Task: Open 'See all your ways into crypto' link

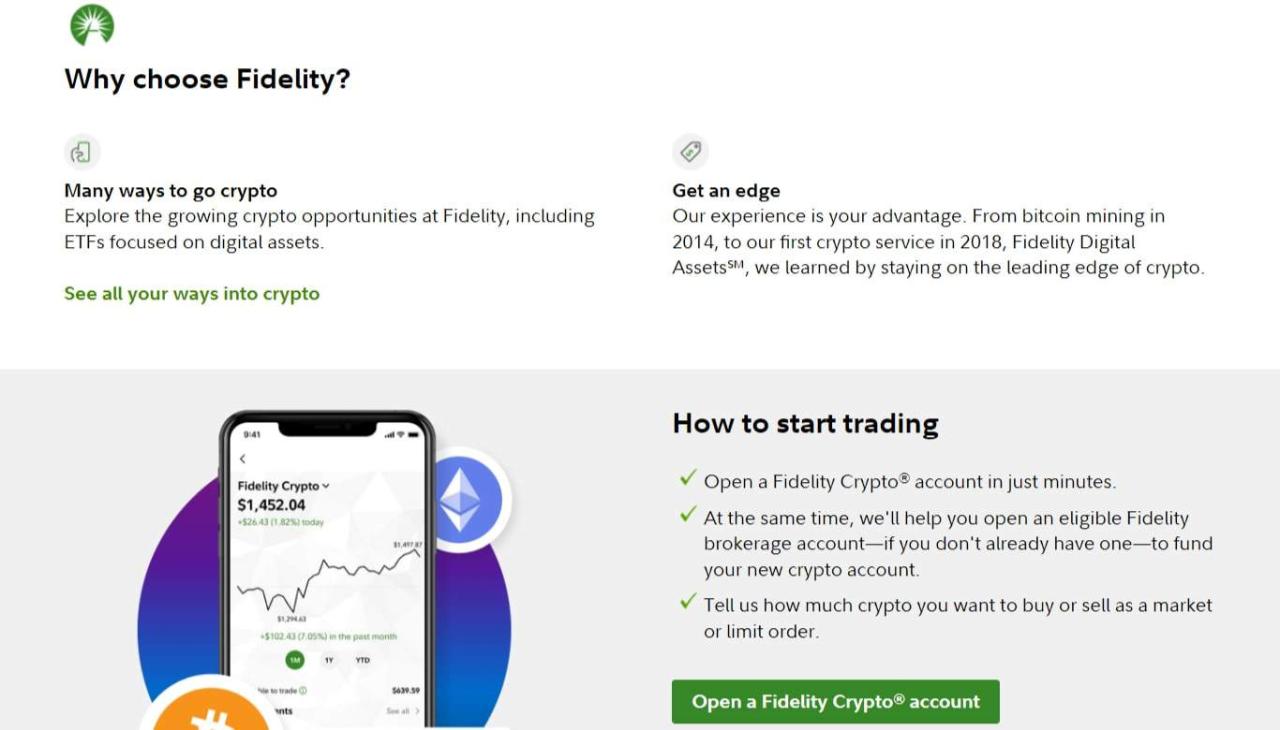Action: click(191, 293)
